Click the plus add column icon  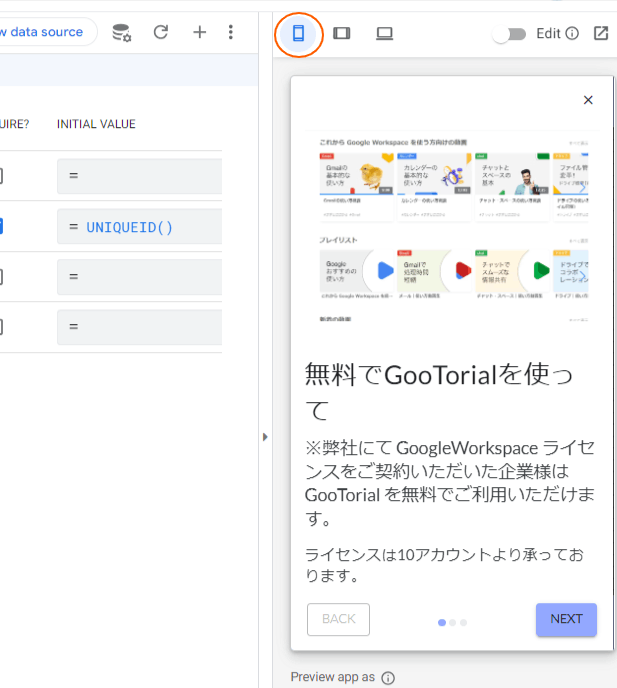click(x=200, y=32)
